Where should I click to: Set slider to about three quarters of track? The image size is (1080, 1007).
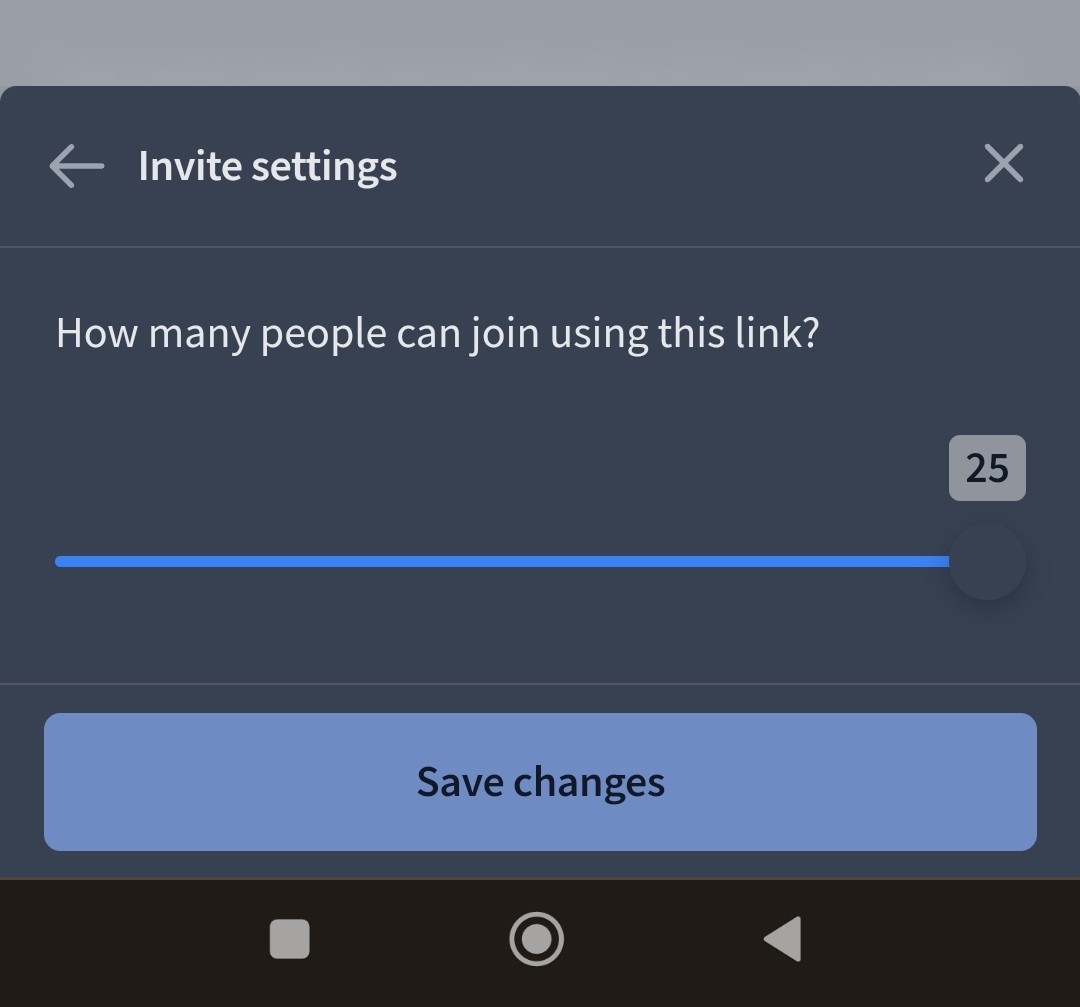726,562
